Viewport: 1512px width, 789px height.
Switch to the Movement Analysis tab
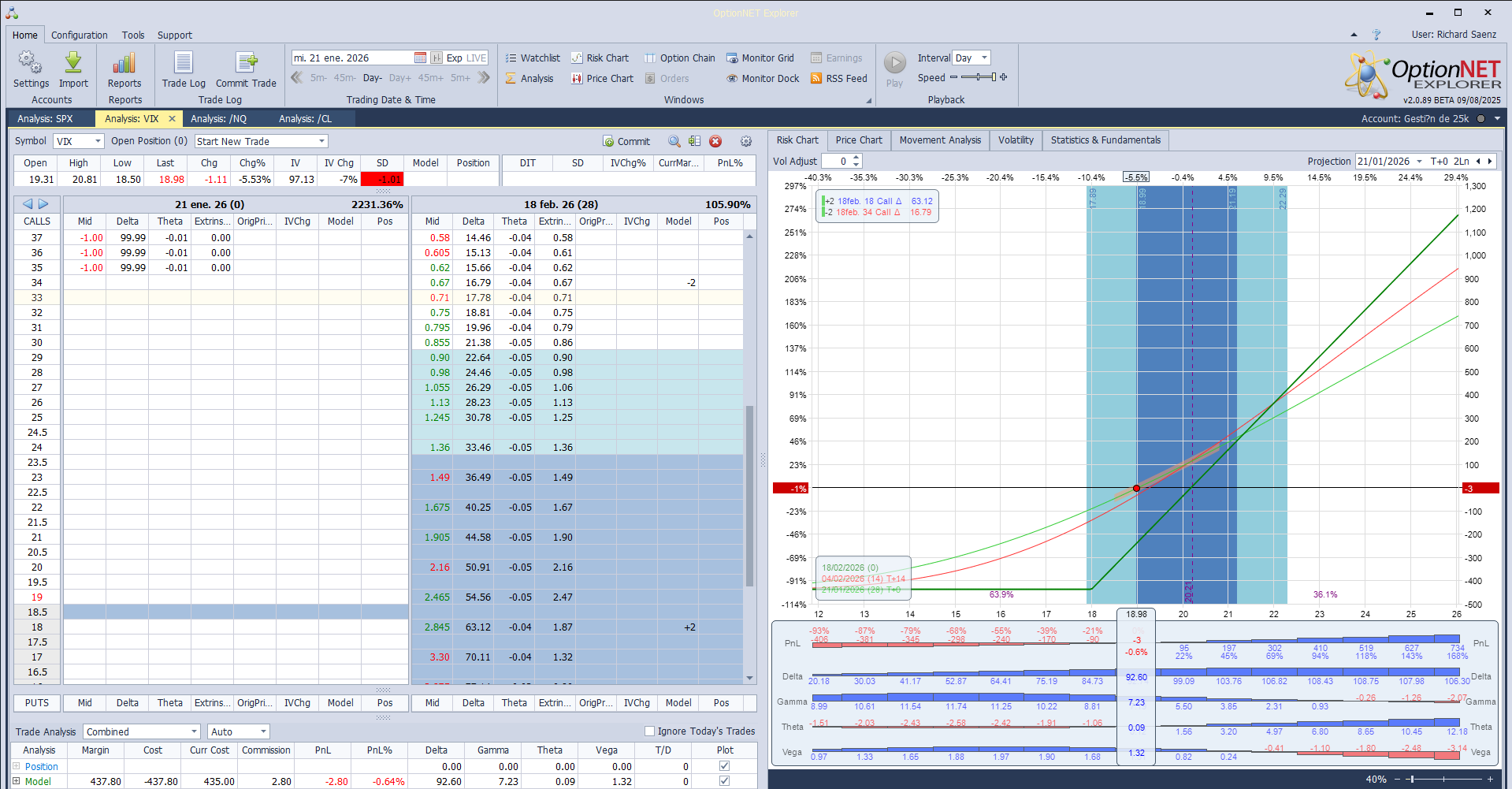tap(940, 140)
